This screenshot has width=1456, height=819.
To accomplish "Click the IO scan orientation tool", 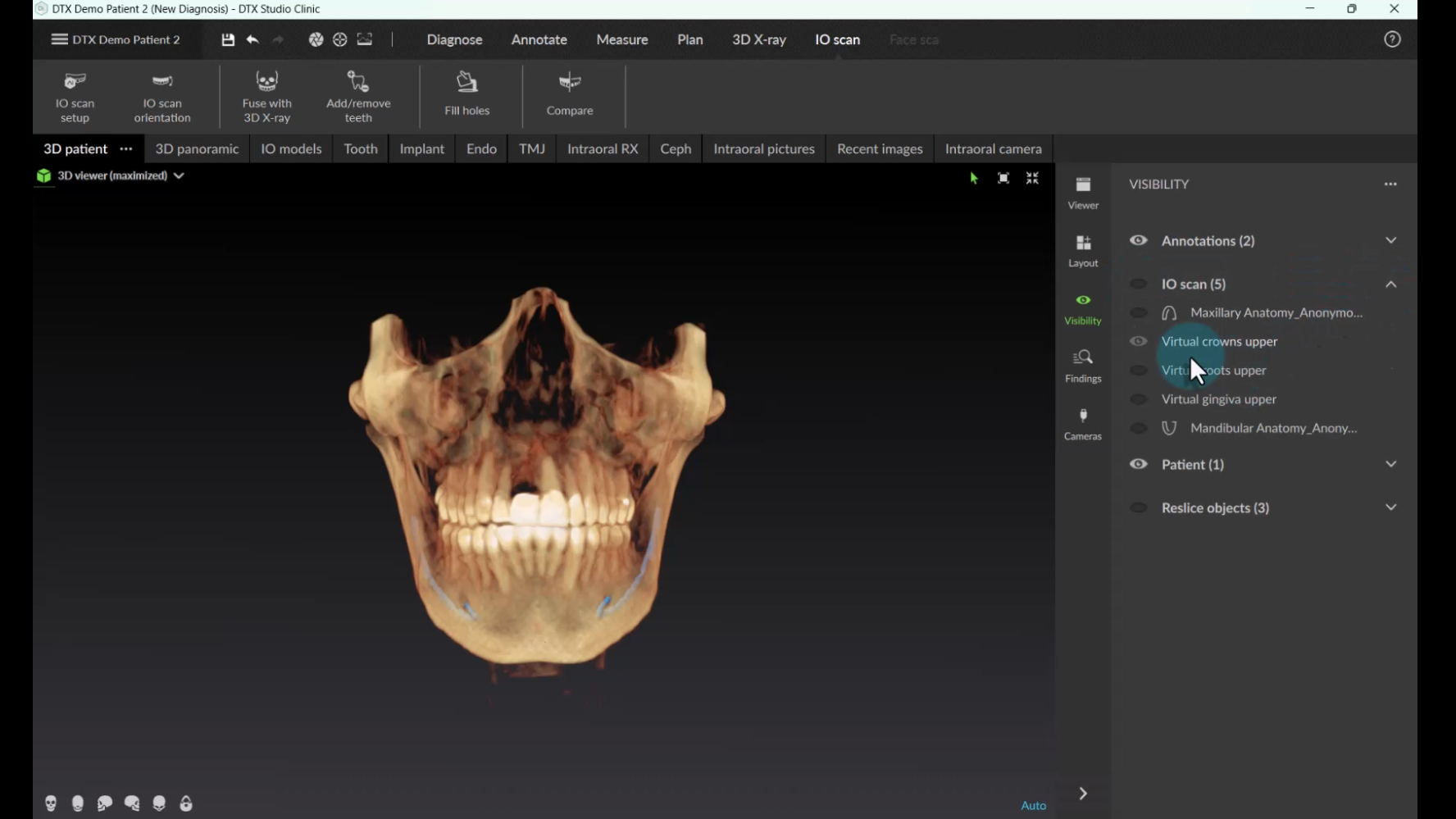I will point(162,97).
